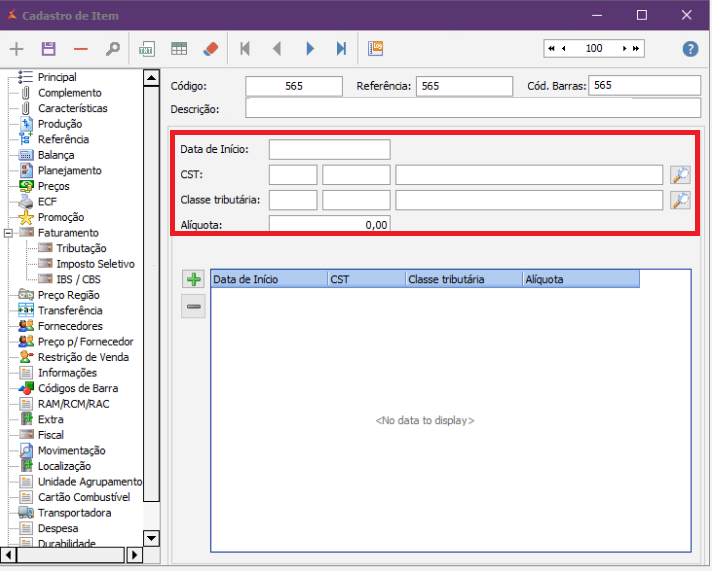Sort by Classe tributária column header
Screen dimensions: 712x571
point(464,279)
